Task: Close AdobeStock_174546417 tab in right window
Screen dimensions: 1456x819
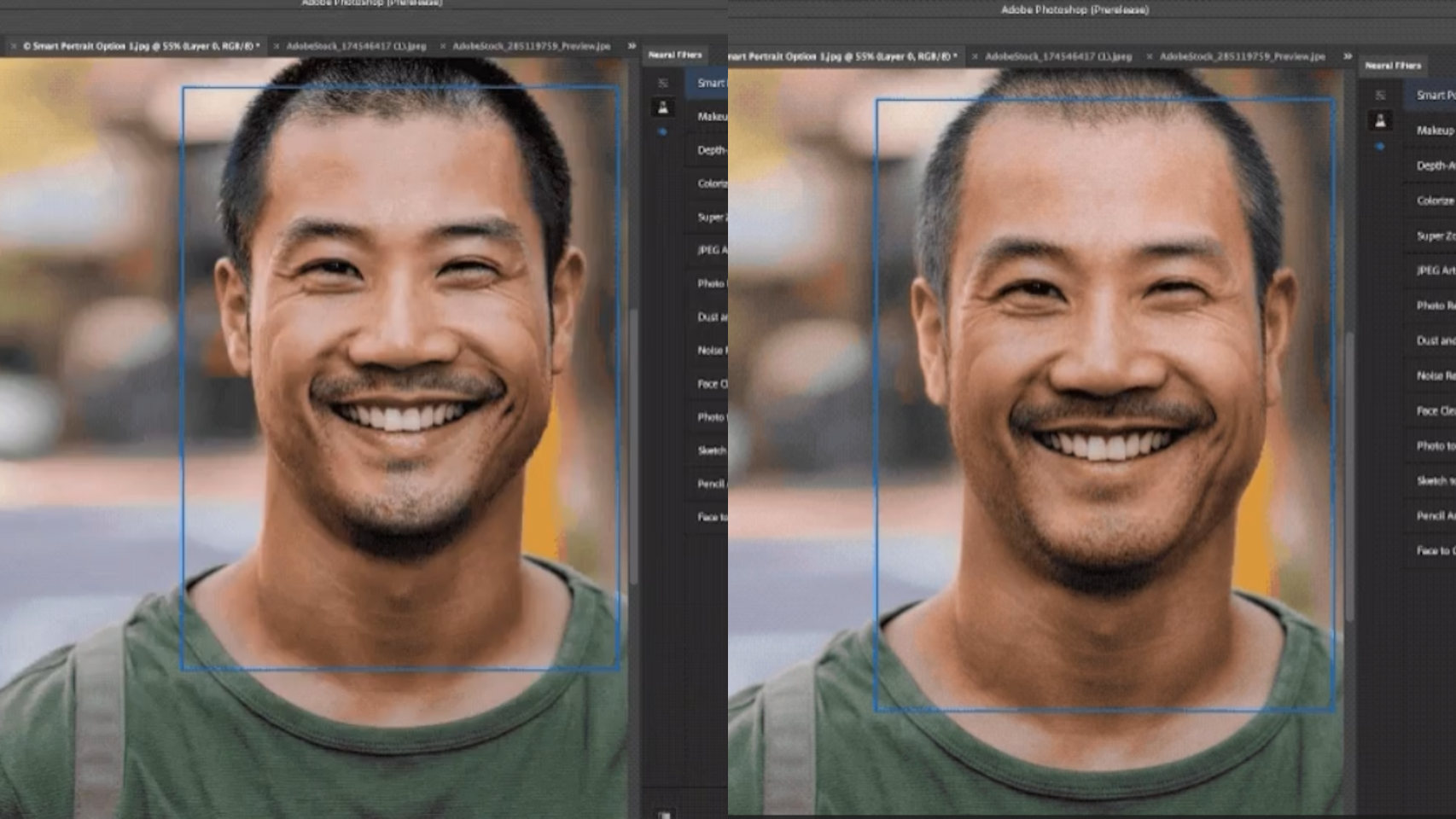Action: [975, 56]
